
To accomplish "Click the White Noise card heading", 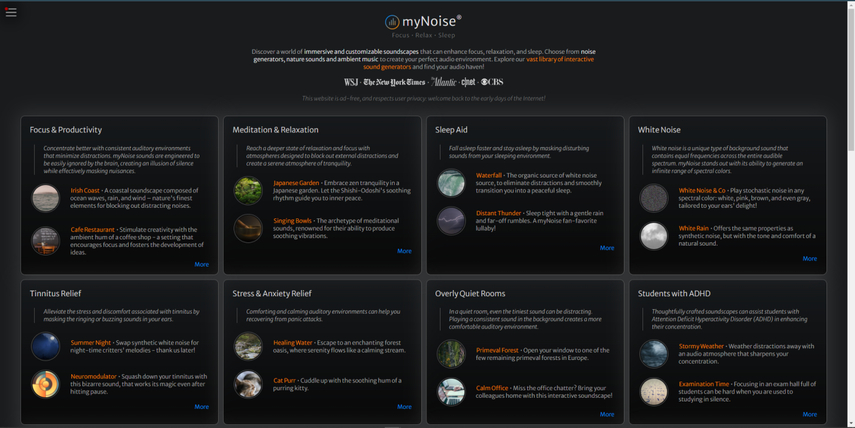I will 659,130.
